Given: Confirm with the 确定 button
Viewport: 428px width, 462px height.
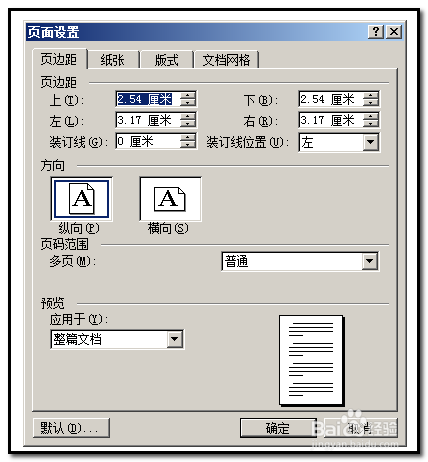Looking at the screenshot, I should [x=278, y=428].
